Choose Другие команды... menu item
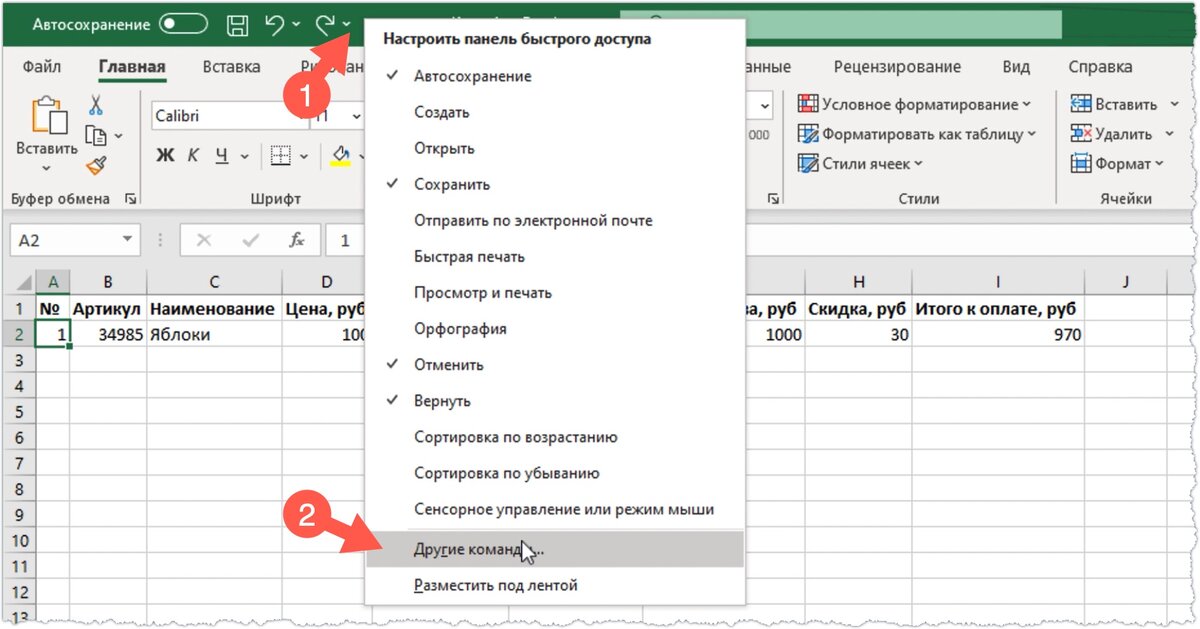Screen dimensions: 1200x629 555,549
